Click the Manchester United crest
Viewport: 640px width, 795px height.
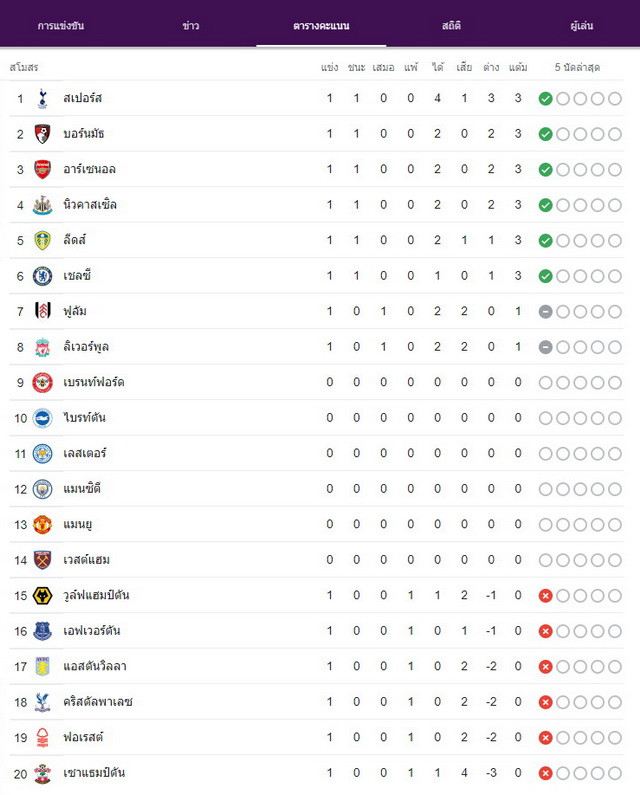pos(43,524)
